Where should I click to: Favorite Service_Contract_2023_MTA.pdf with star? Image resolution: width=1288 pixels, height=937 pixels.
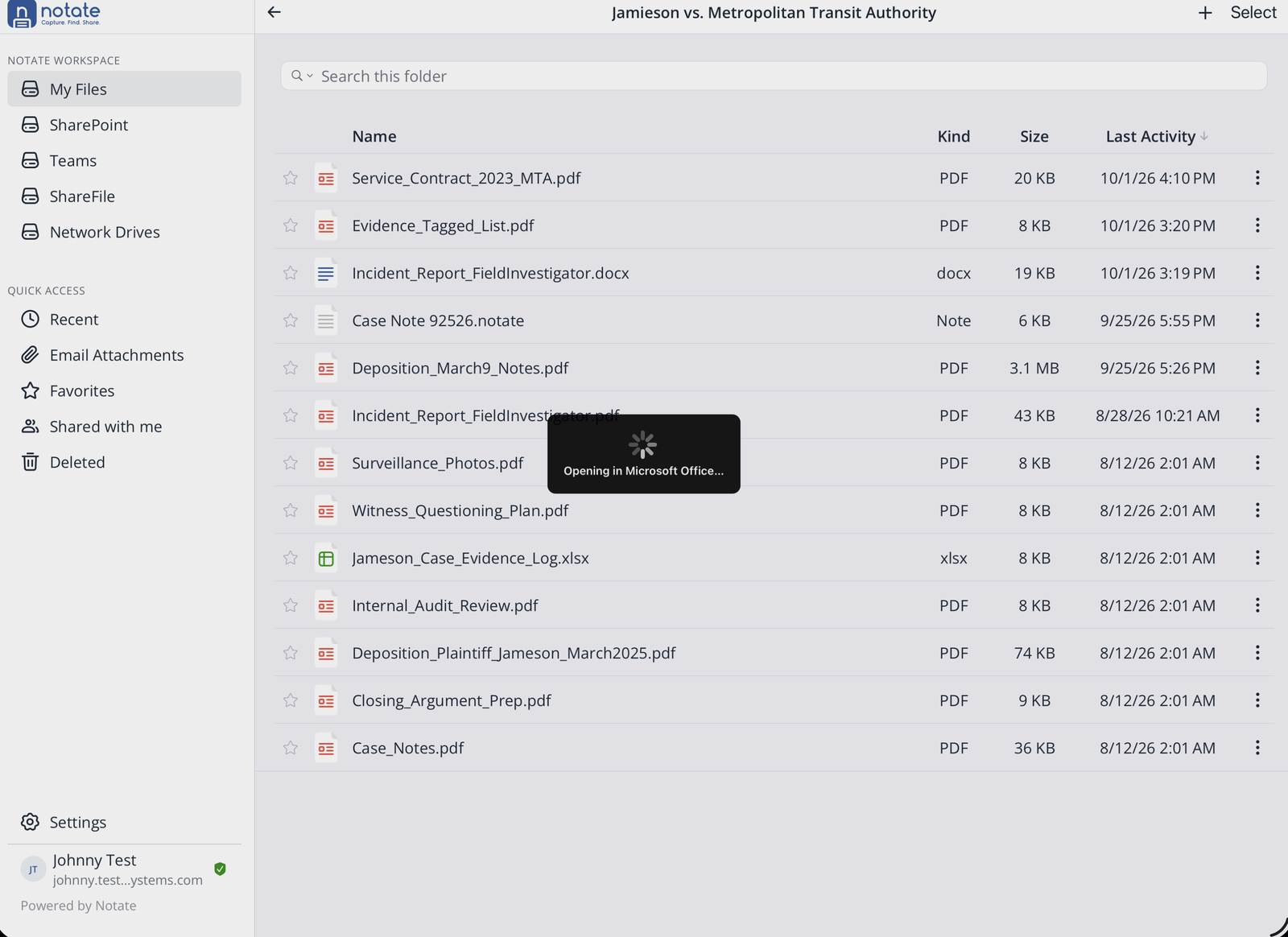291,178
